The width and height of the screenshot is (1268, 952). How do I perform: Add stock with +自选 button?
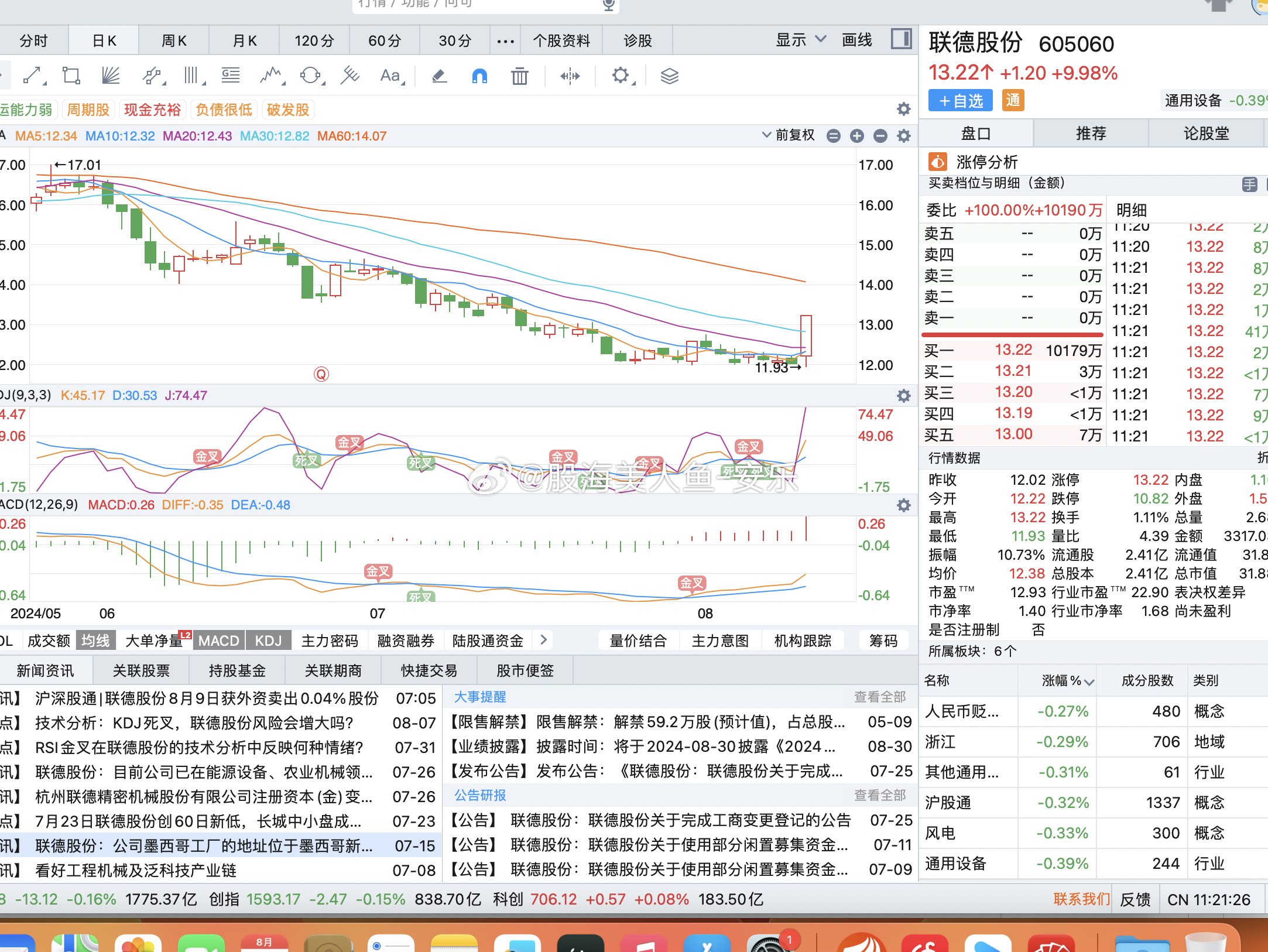click(x=961, y=101)
